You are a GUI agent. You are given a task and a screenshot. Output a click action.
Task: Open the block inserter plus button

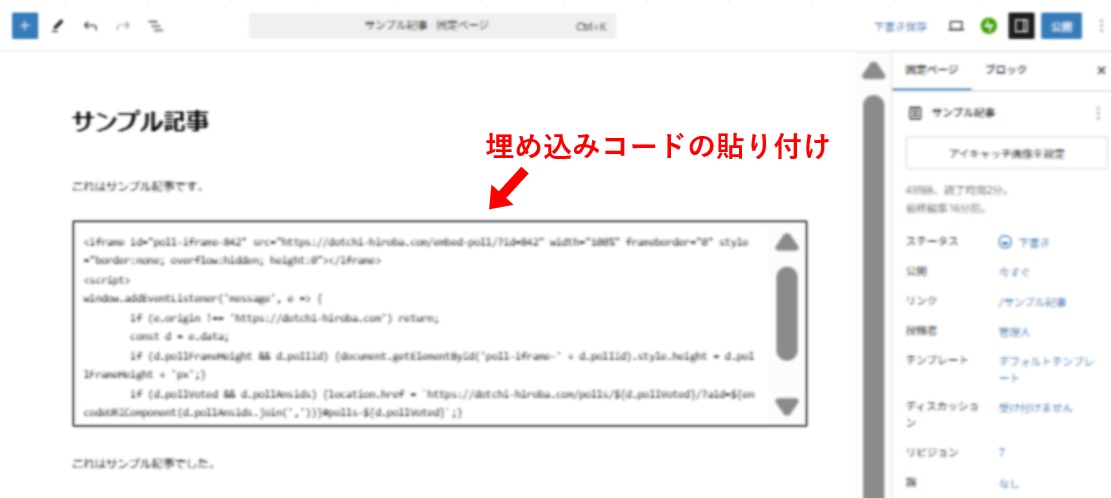pyautogui.click(x=25, y=27)
